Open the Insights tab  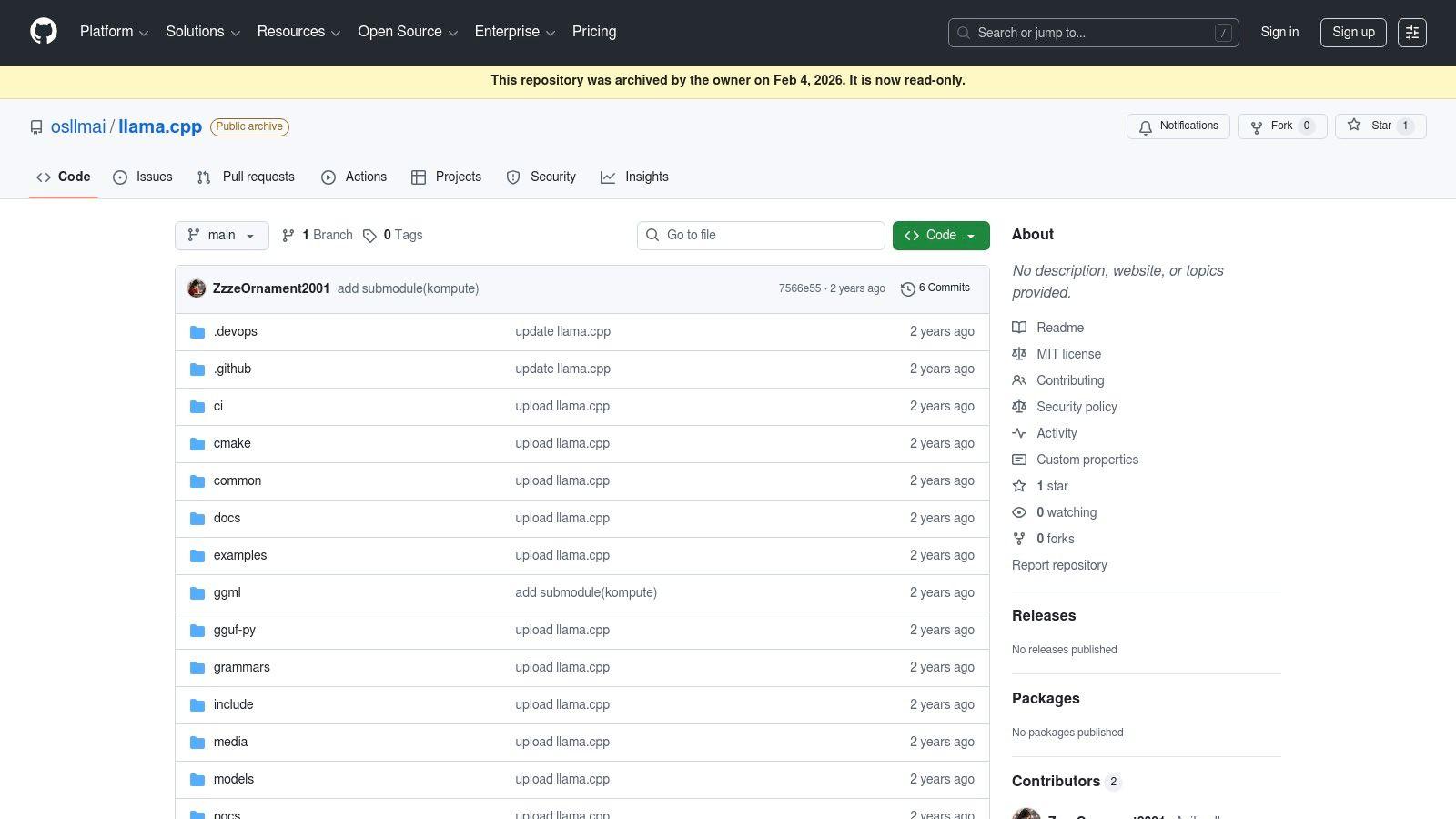[635, 177]
